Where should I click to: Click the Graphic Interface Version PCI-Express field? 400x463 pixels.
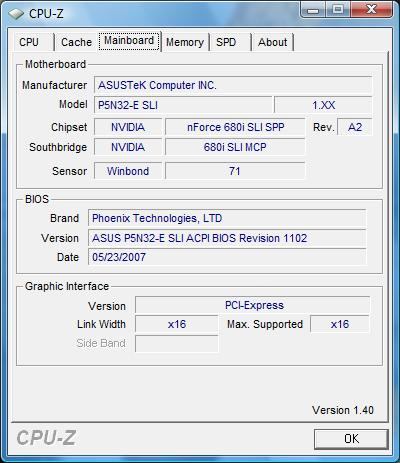point(253,305)
